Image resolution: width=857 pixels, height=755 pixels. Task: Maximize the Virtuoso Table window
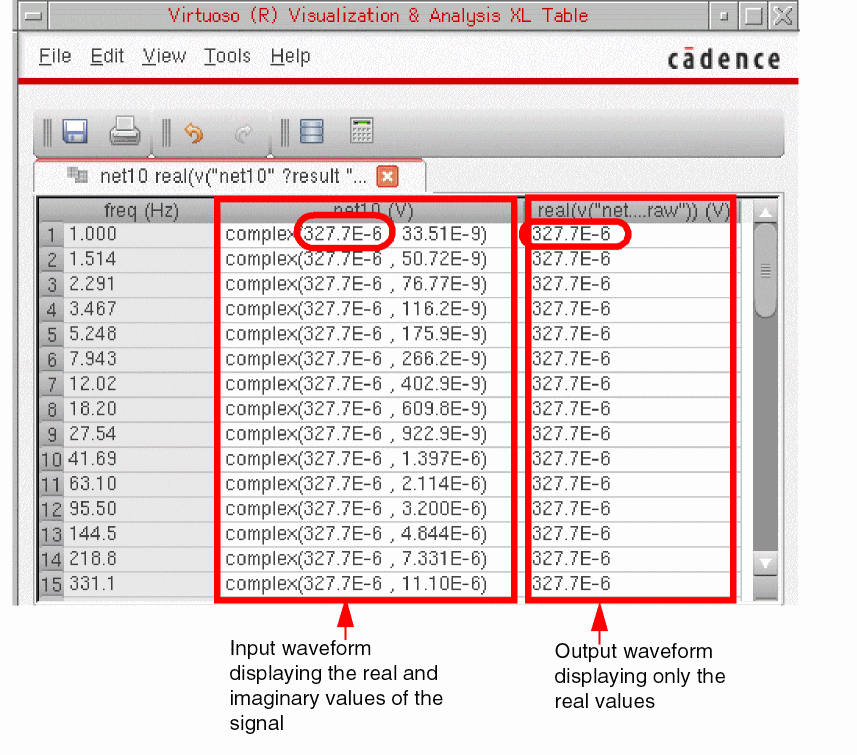pos(753,16)
